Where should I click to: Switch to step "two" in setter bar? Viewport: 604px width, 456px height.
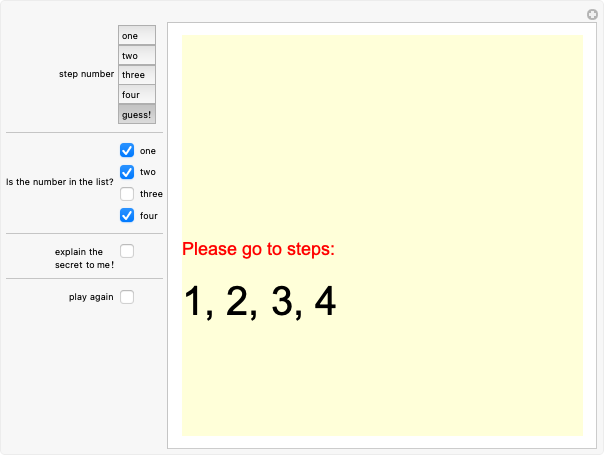137,55
